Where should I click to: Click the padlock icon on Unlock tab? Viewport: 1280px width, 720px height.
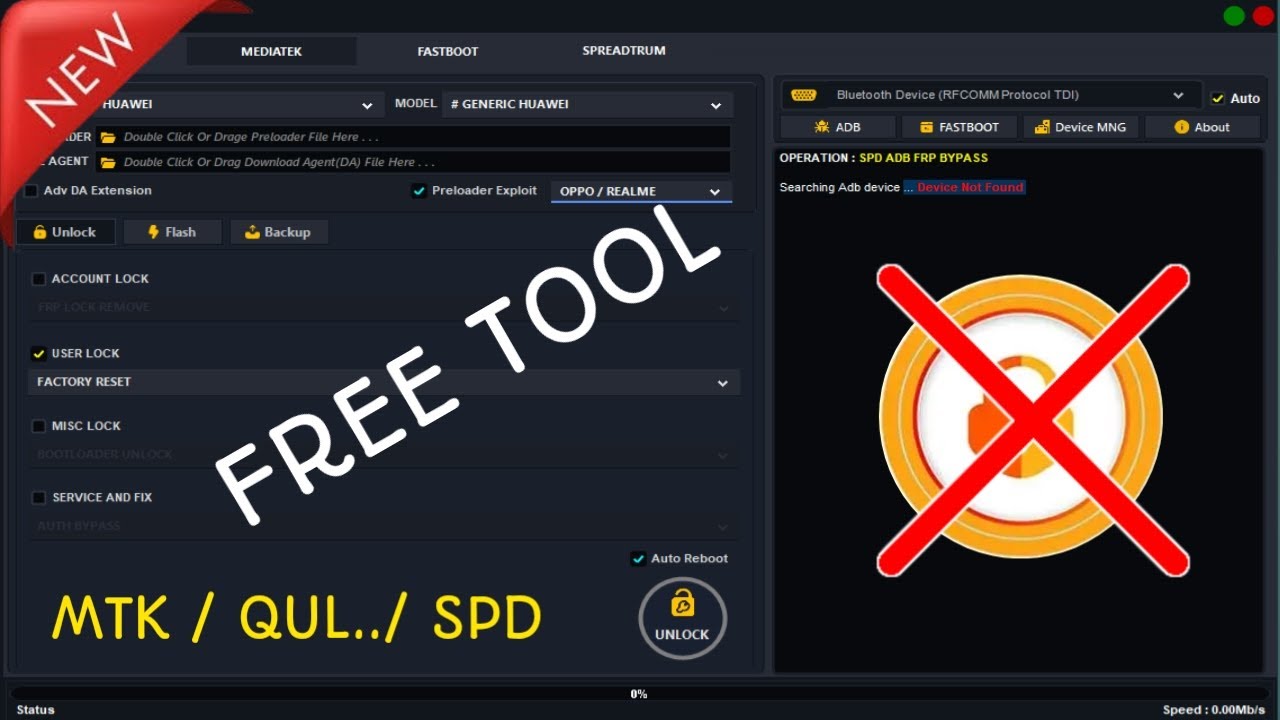coord(39,232)
